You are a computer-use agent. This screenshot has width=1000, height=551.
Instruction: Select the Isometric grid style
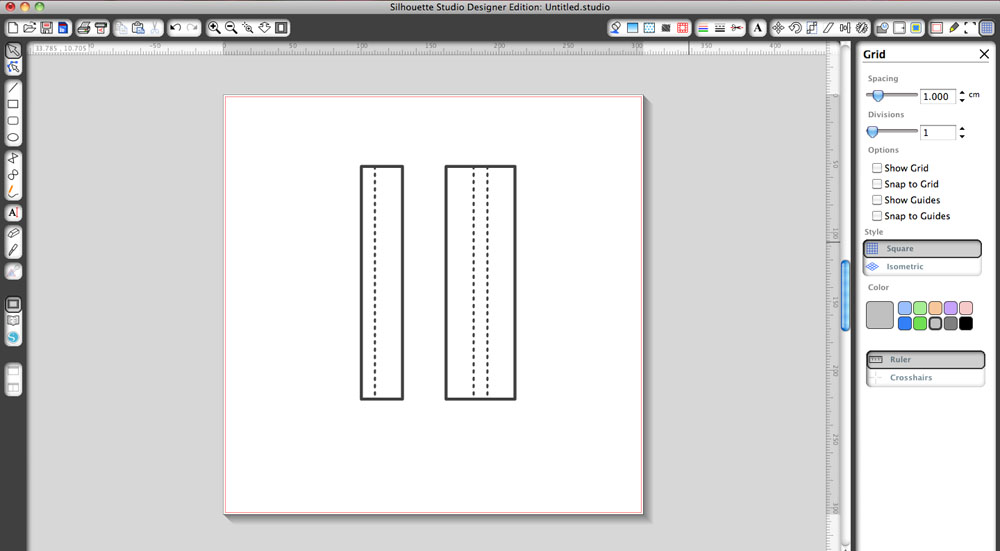click(x=924, y=267)
